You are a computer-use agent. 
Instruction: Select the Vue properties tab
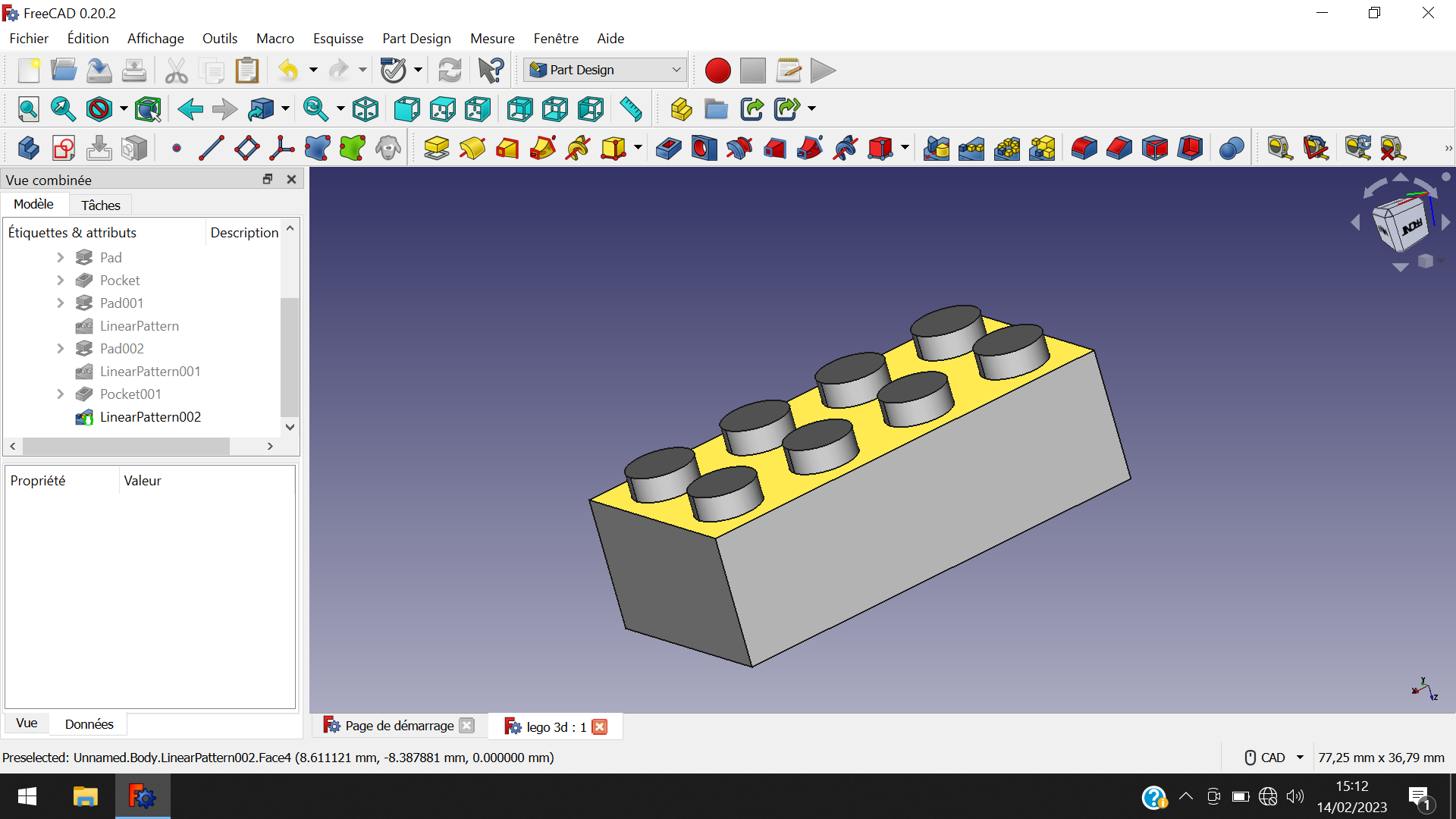[x=27, y=723]
